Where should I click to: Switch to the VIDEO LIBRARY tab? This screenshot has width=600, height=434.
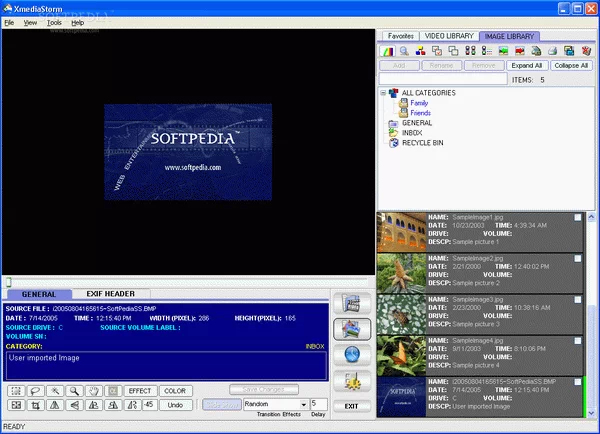(x=449, y=36)
